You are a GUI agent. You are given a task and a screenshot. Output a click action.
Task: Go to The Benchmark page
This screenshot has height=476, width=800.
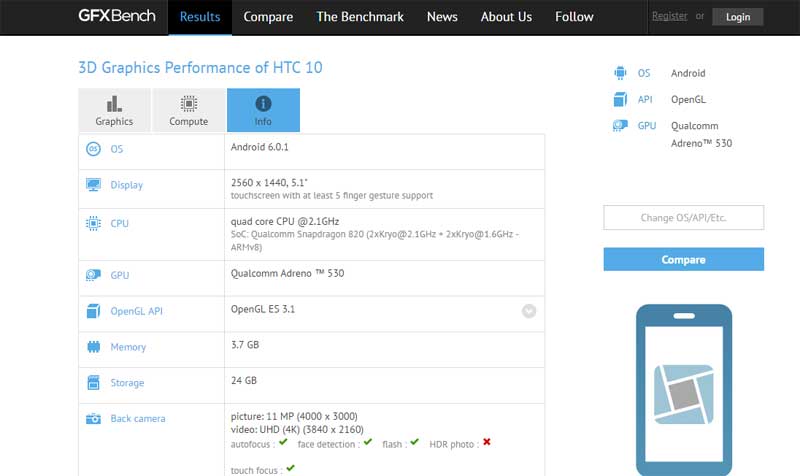360,17
